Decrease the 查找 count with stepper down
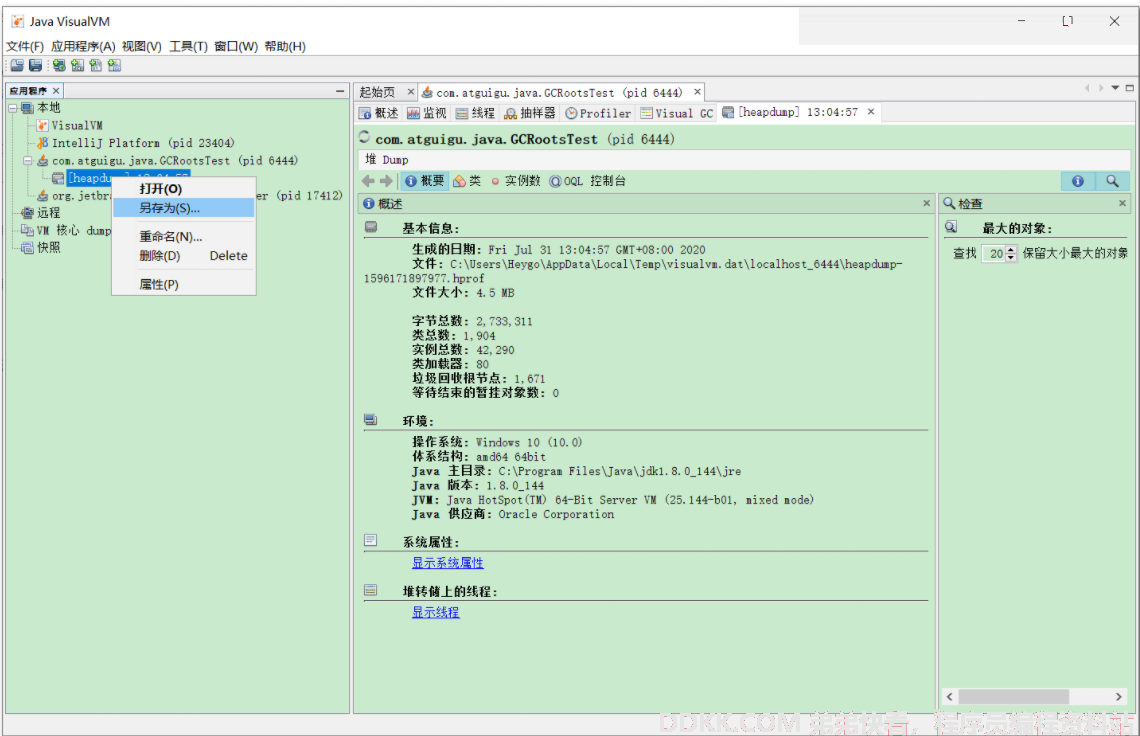Viewport: 1140px width, 736px height. click(1011, 257)
